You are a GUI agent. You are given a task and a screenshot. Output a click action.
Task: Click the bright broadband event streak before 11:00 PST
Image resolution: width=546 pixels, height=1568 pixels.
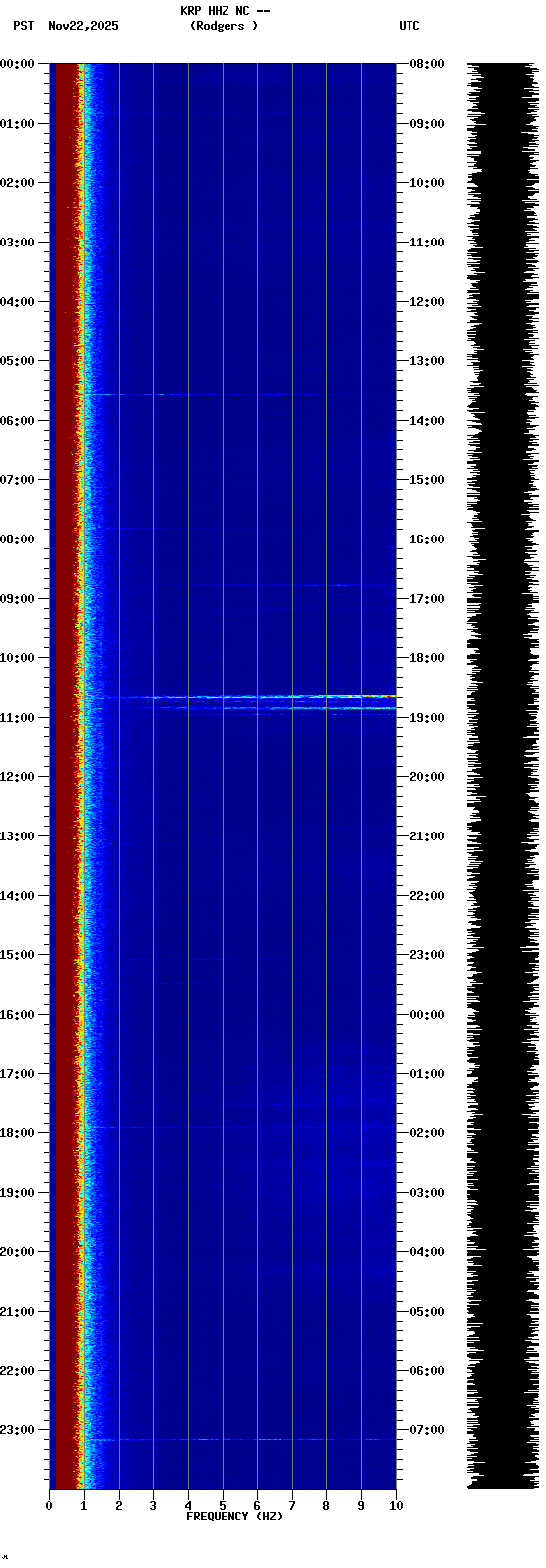pyautogui.click(x=242, y=697)
